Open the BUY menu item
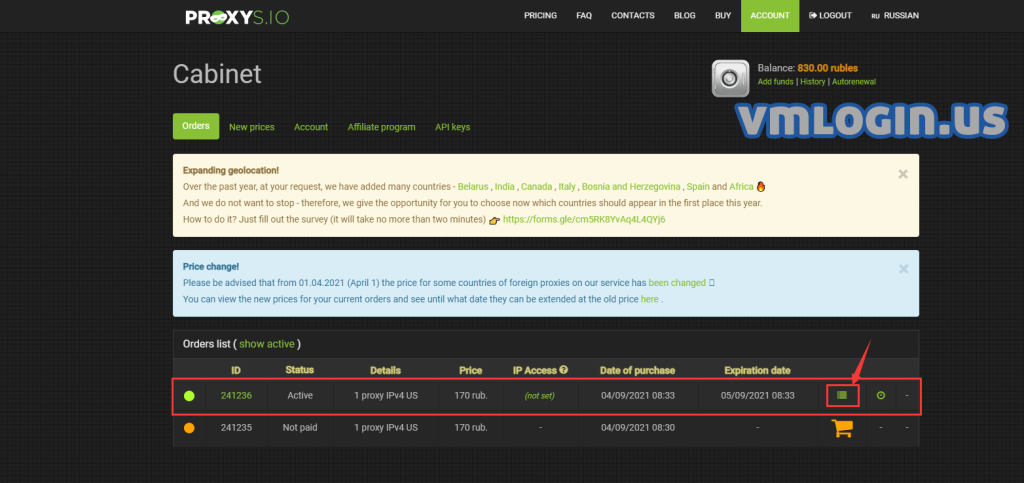The image size is (1024, 483). [x=723, y=16]
